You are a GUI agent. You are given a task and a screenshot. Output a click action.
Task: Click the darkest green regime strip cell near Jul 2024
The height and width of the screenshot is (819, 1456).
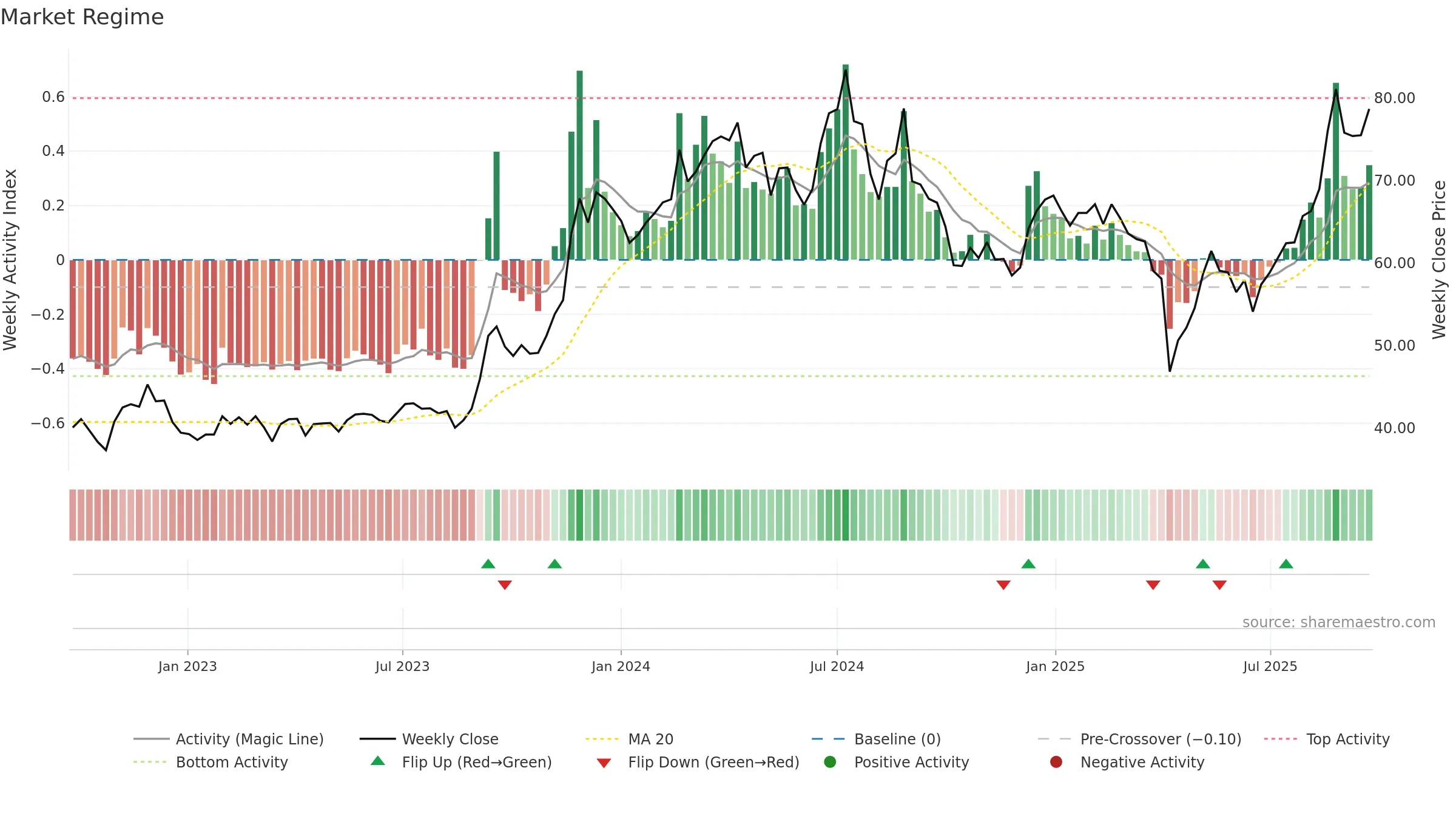(x=845, y=515)
